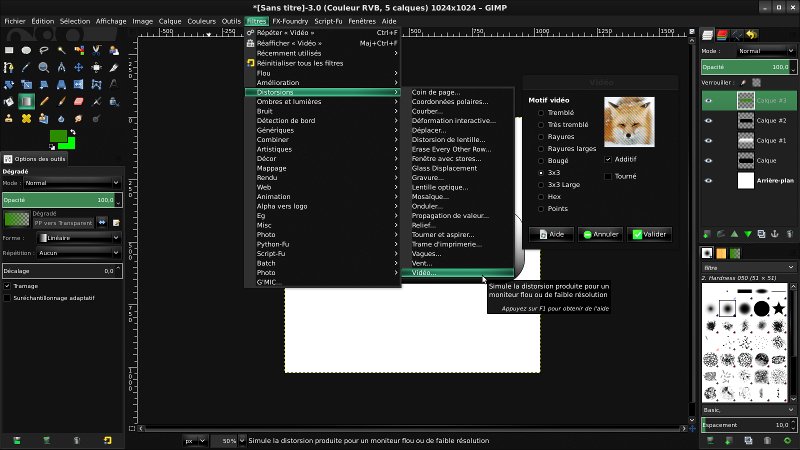Open the layer Mode dropdown
The height and width of the screenshot is (450, 800).
(x=765, y=51)
